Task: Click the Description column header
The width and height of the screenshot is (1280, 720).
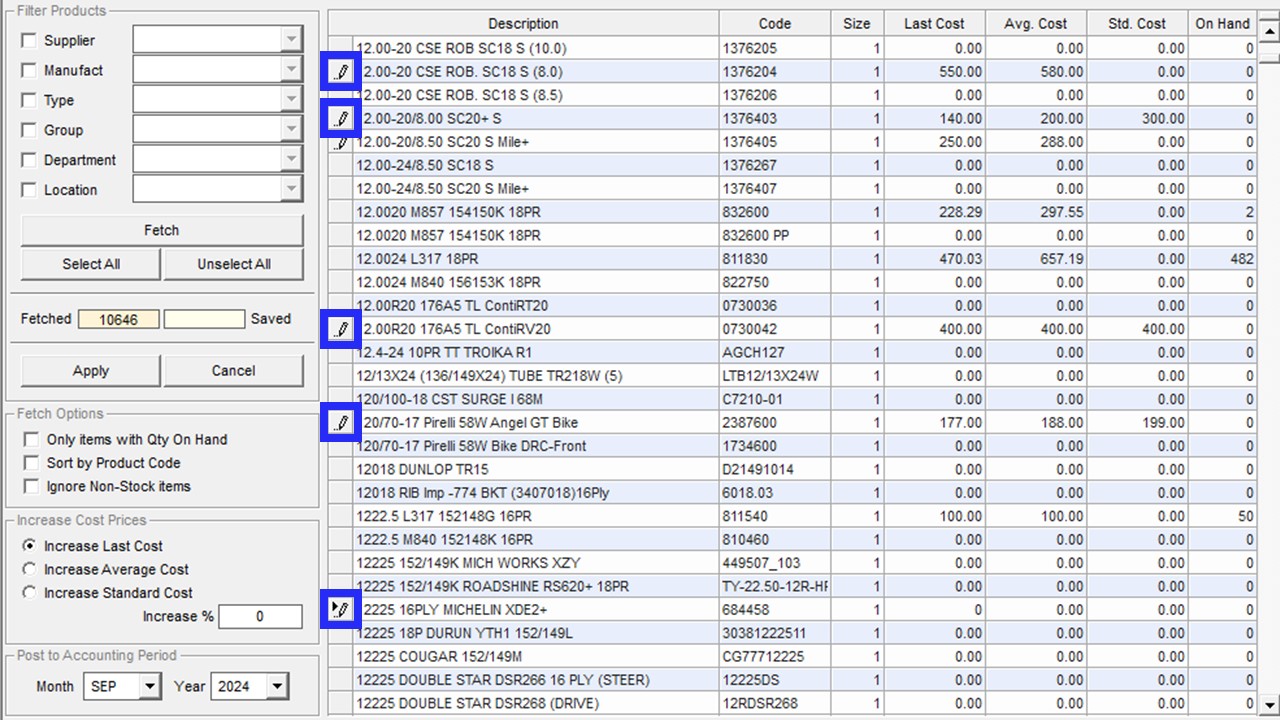Action: point(524,24)
